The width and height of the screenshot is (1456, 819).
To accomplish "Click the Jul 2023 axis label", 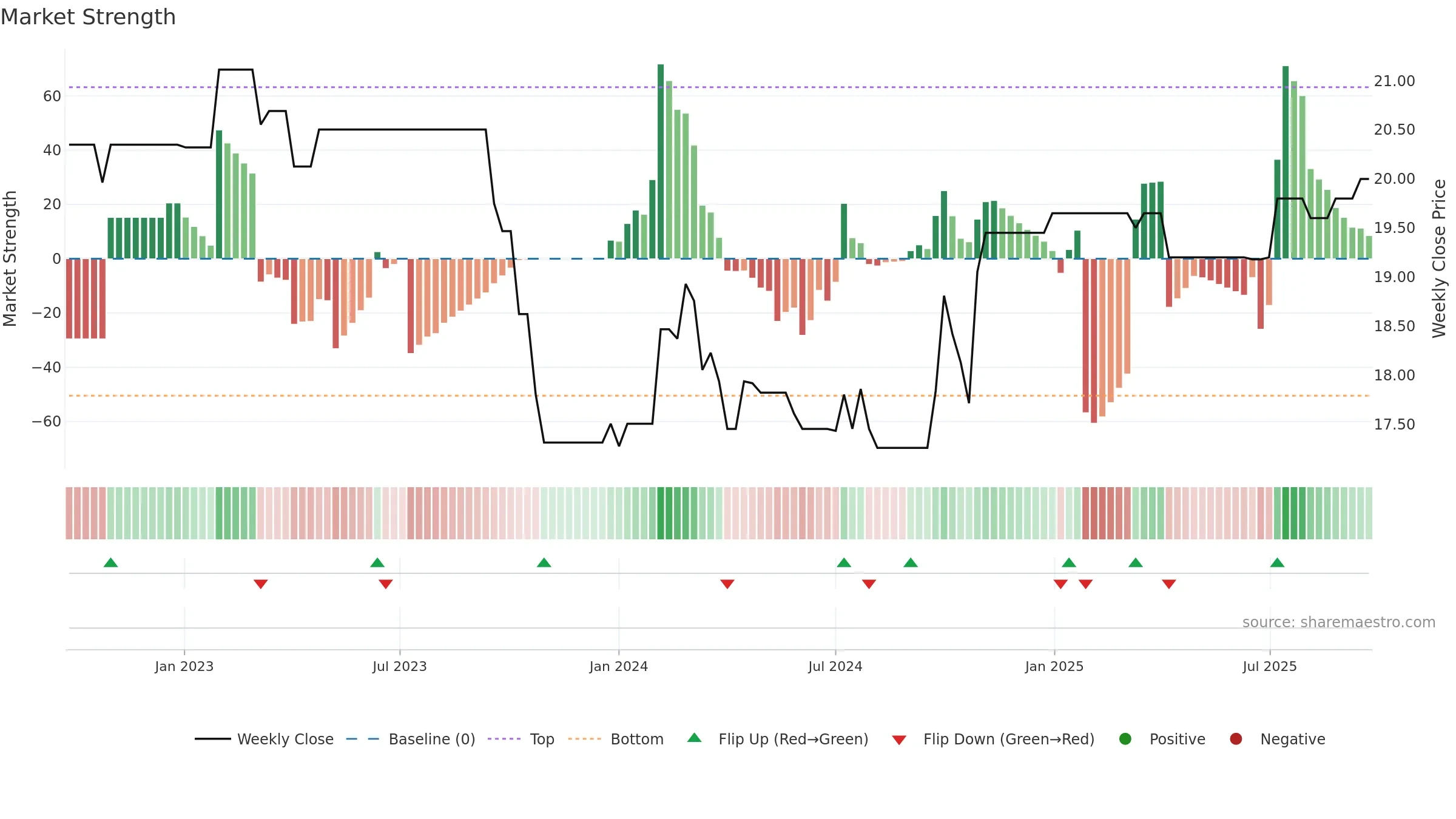I will 400,666.
